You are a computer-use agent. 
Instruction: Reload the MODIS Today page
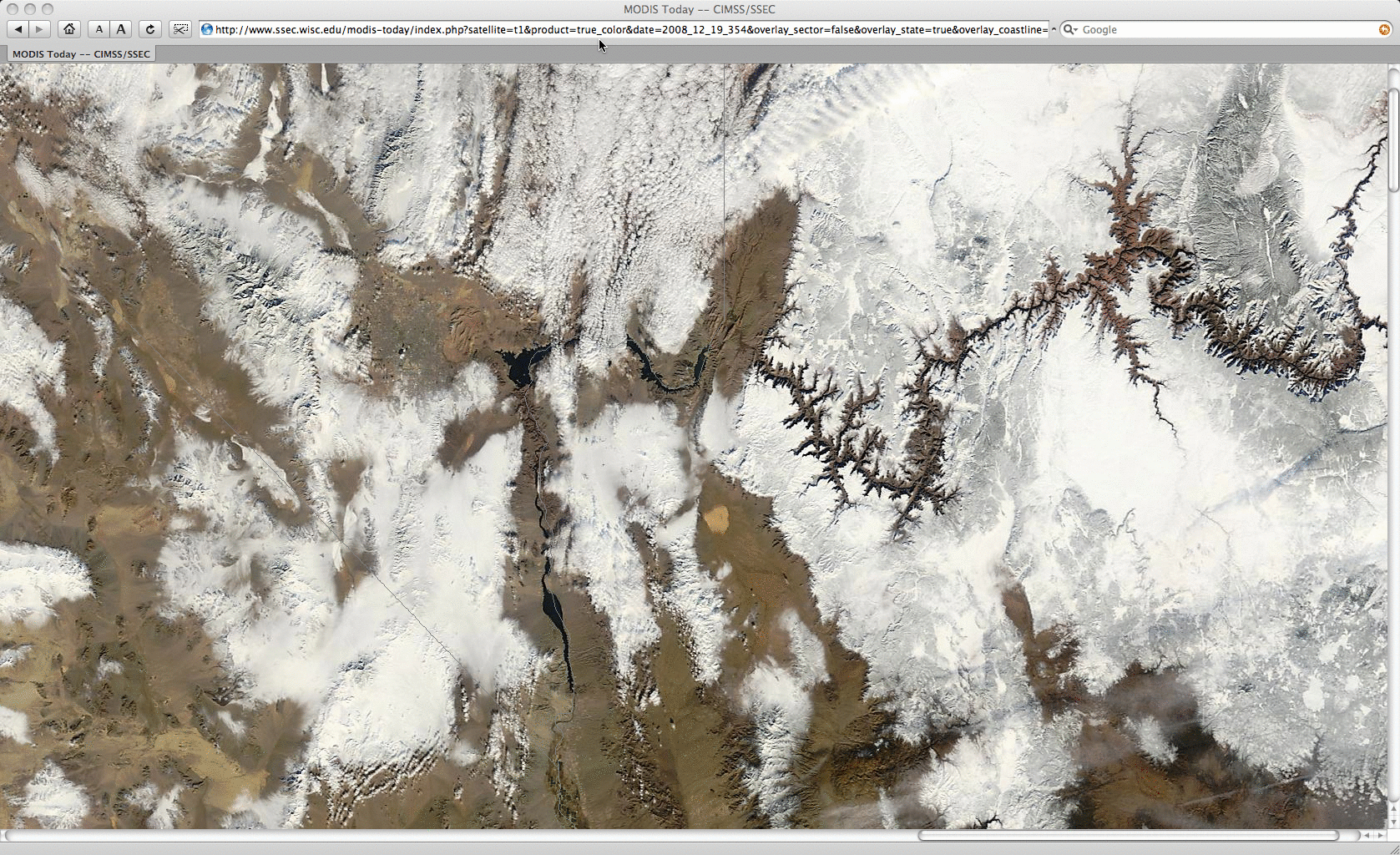[x=150, y=29]
